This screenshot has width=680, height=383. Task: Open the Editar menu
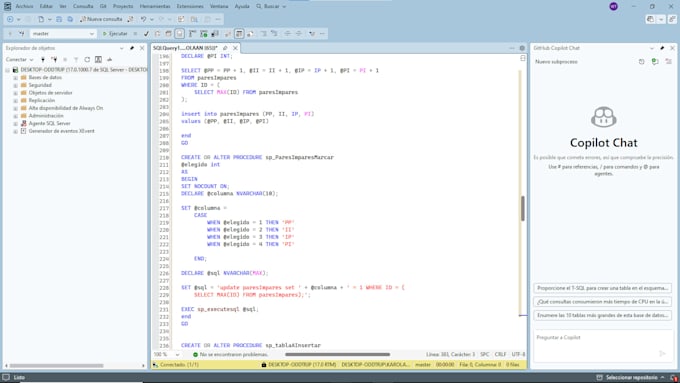point(46,6)
